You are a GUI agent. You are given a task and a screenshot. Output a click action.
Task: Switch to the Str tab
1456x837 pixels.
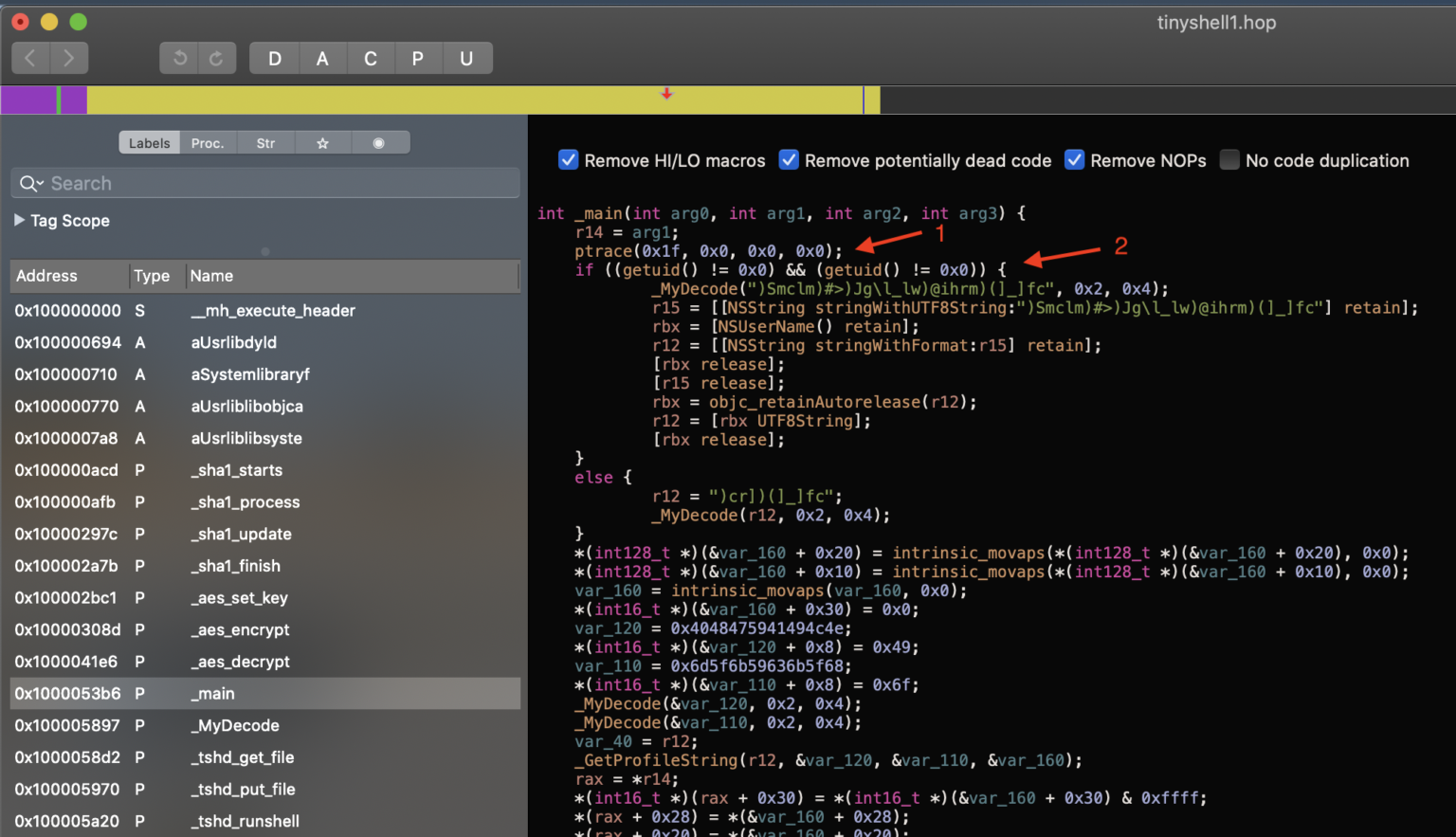(265, 143)
